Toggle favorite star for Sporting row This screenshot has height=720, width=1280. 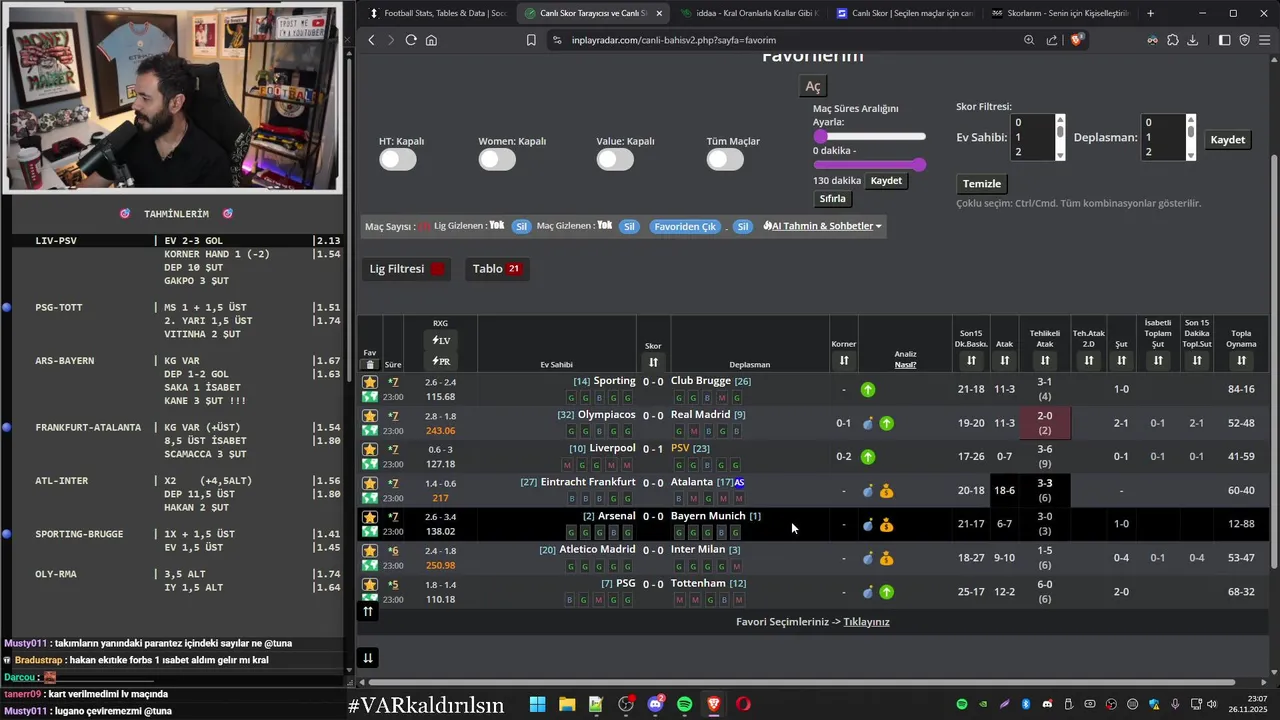tap(370, 382)
